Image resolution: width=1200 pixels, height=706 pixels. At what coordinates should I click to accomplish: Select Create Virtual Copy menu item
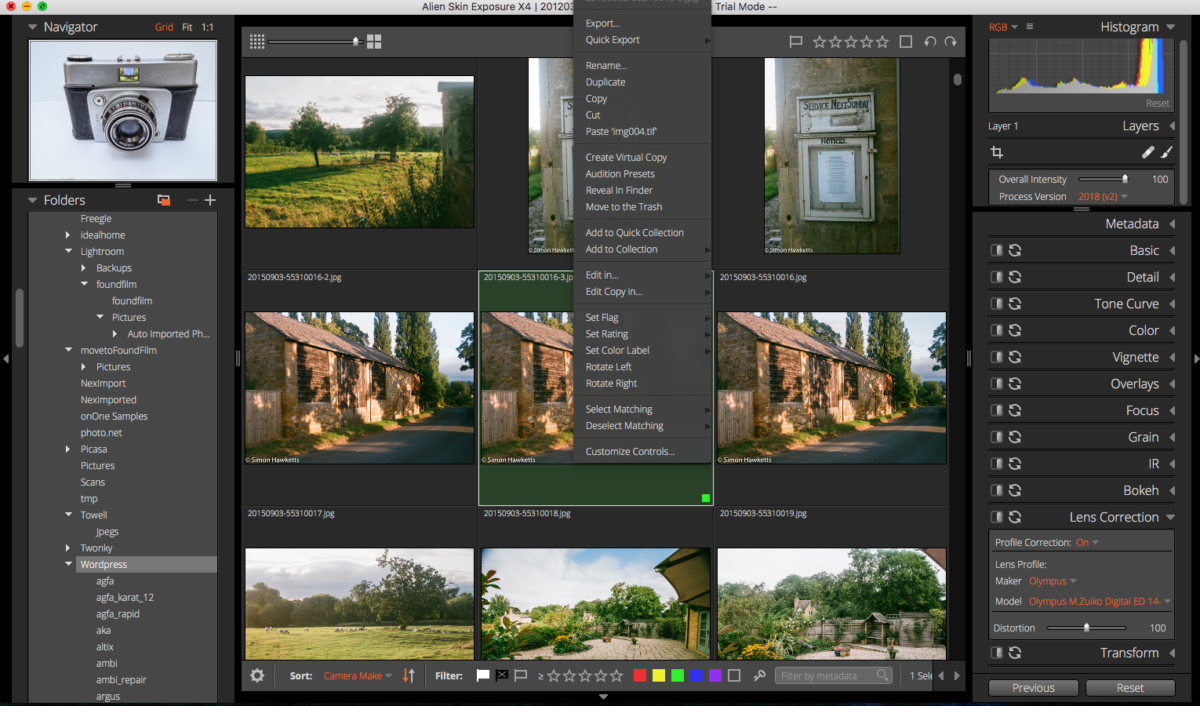coord(642,157)
